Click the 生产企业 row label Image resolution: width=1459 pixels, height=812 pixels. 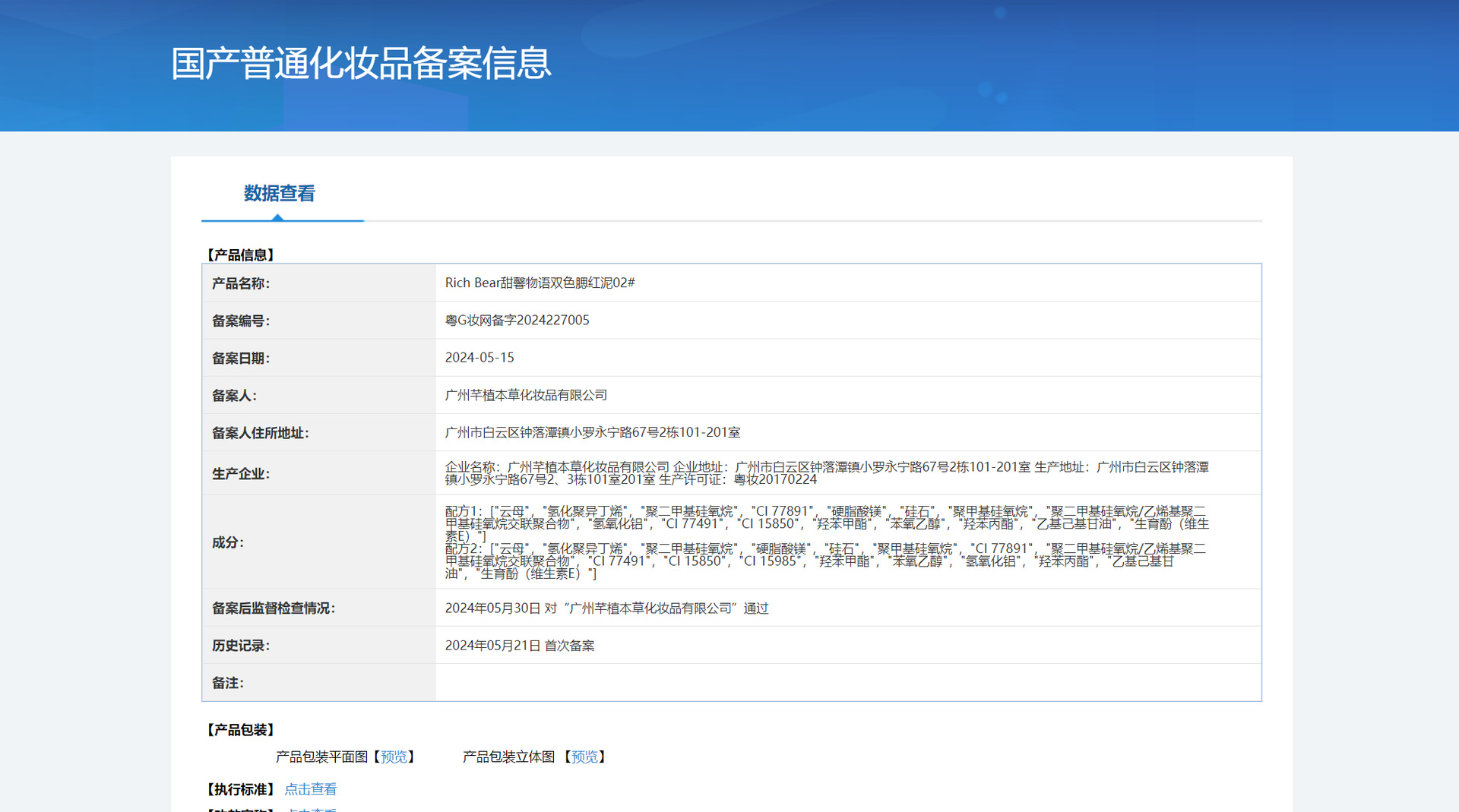coord(240,473)
